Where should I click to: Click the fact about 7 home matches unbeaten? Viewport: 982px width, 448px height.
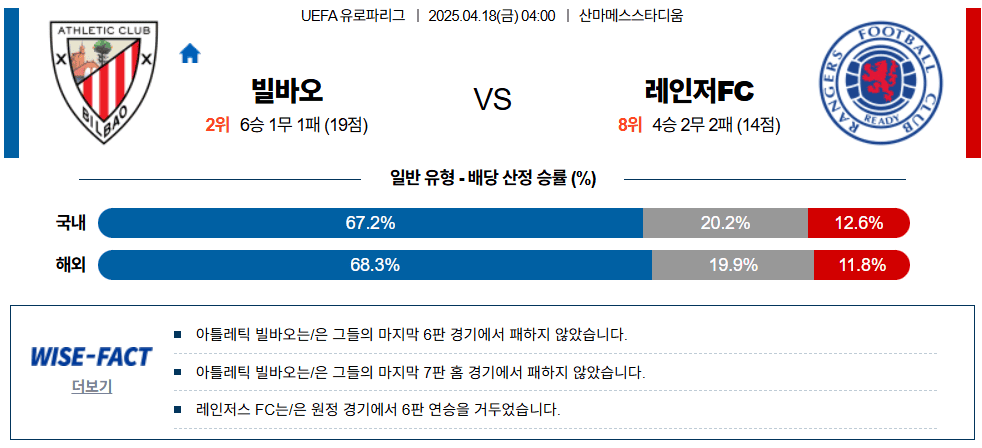[420, 372]
